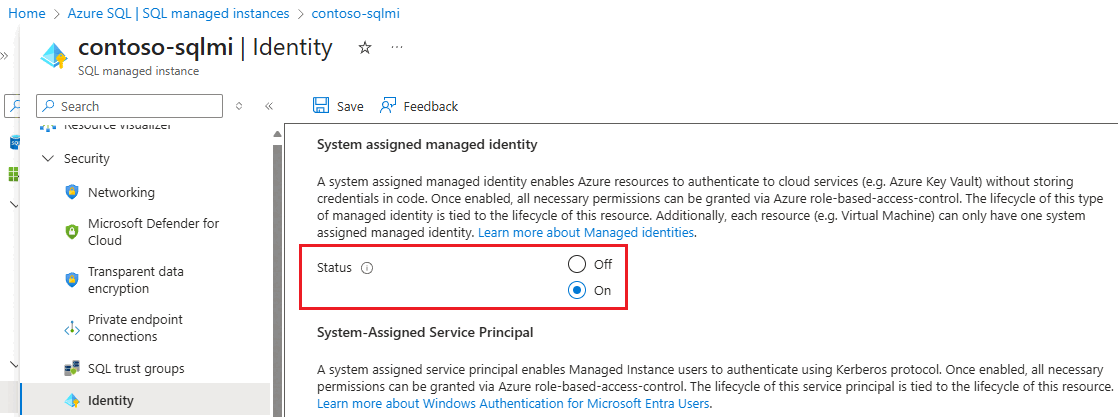
Task: Click the Save disk icon
Action: tap(321, 106)
